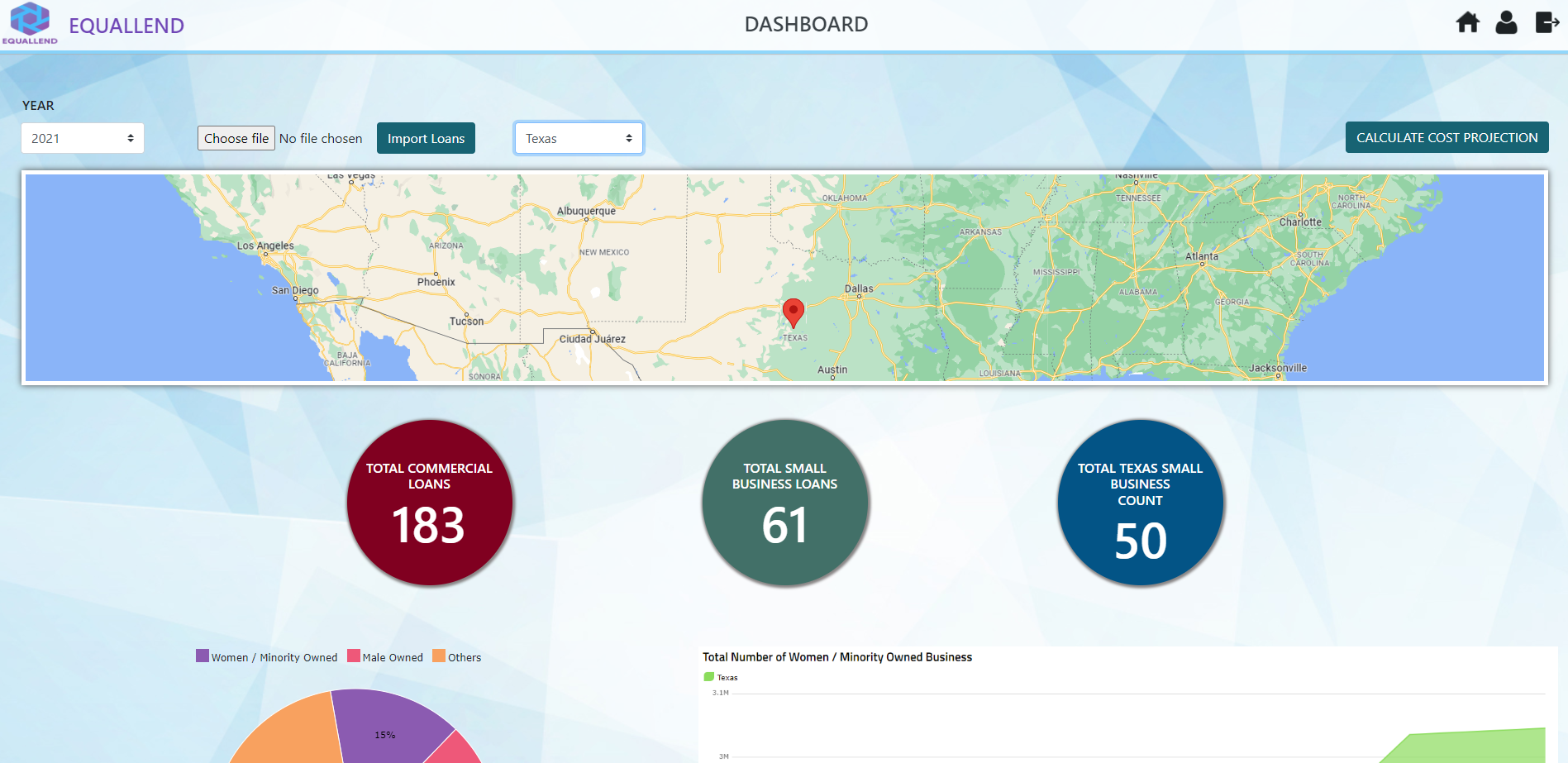
Task: Open the Texas state dropdown
Action: [579, 138]
